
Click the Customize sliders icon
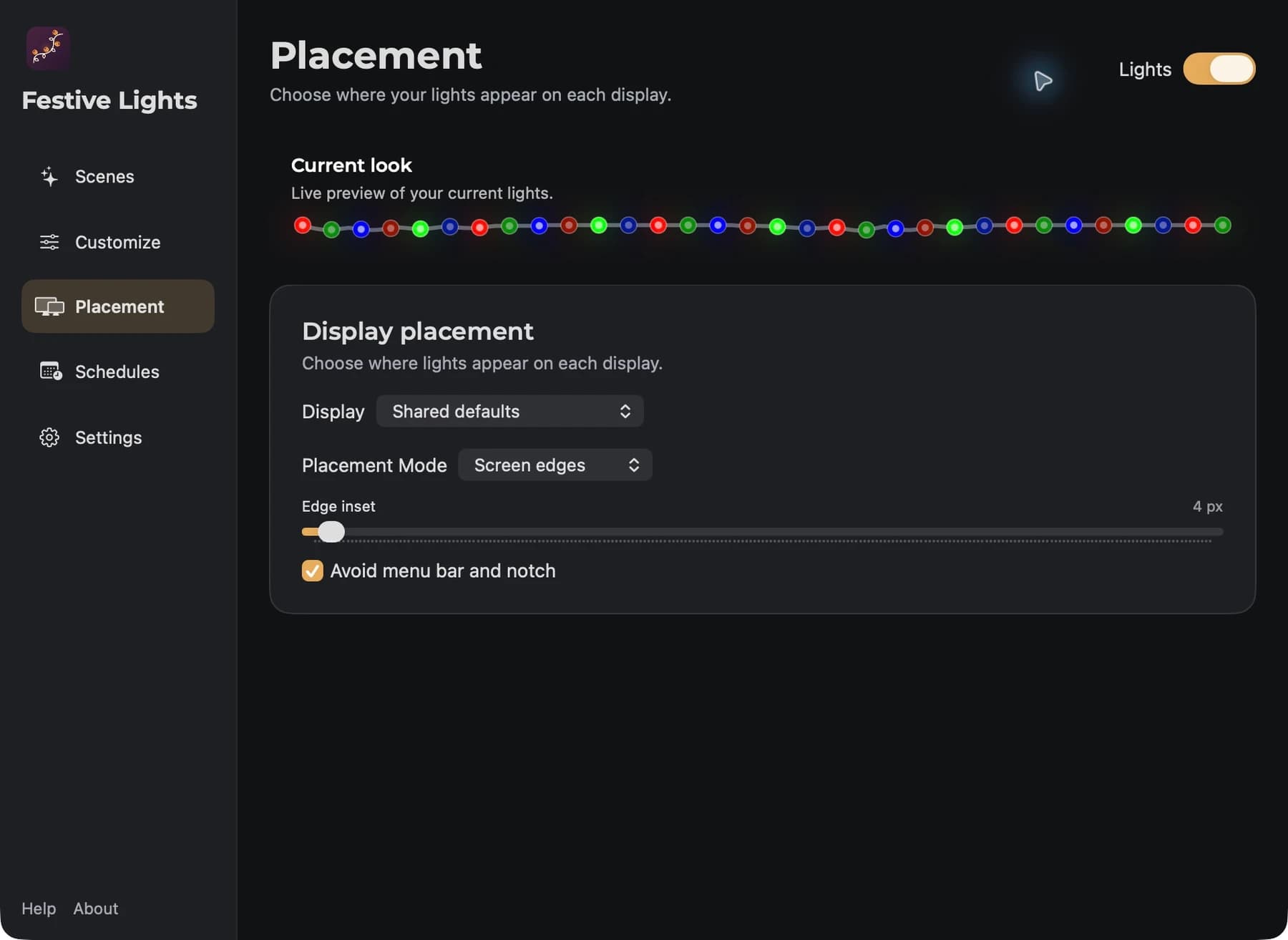pos(49,242)
